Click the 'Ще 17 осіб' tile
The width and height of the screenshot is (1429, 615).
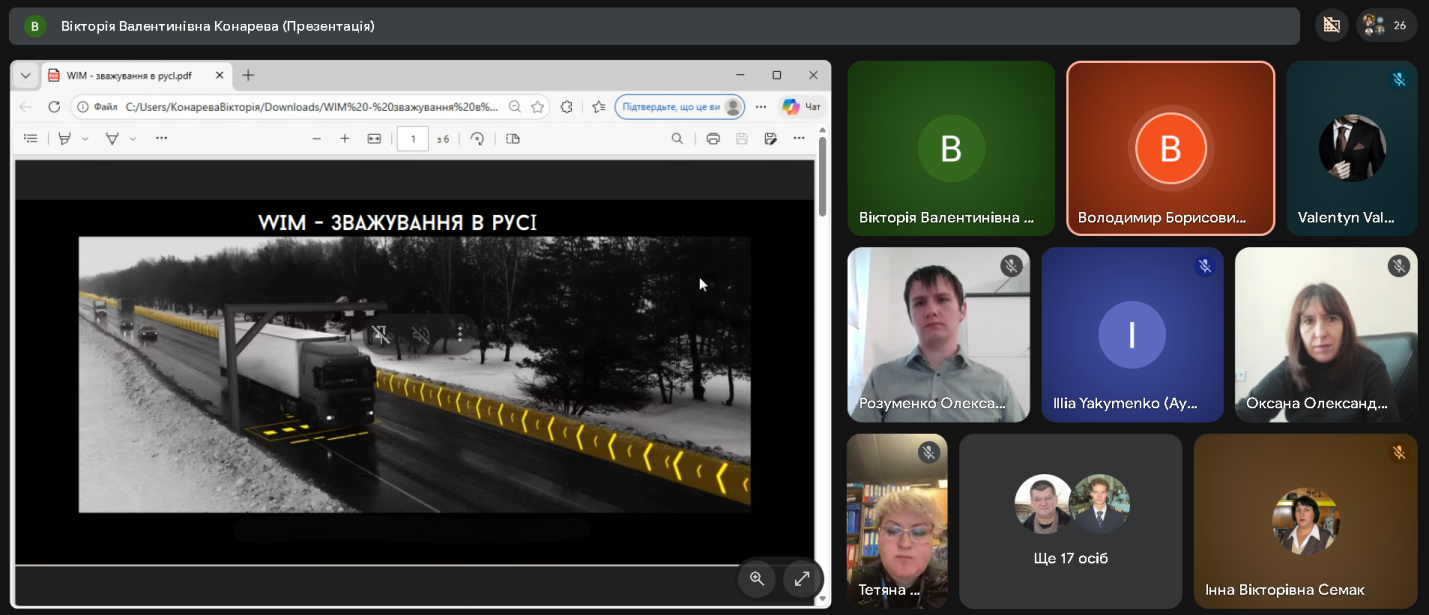coord(1070,522)
